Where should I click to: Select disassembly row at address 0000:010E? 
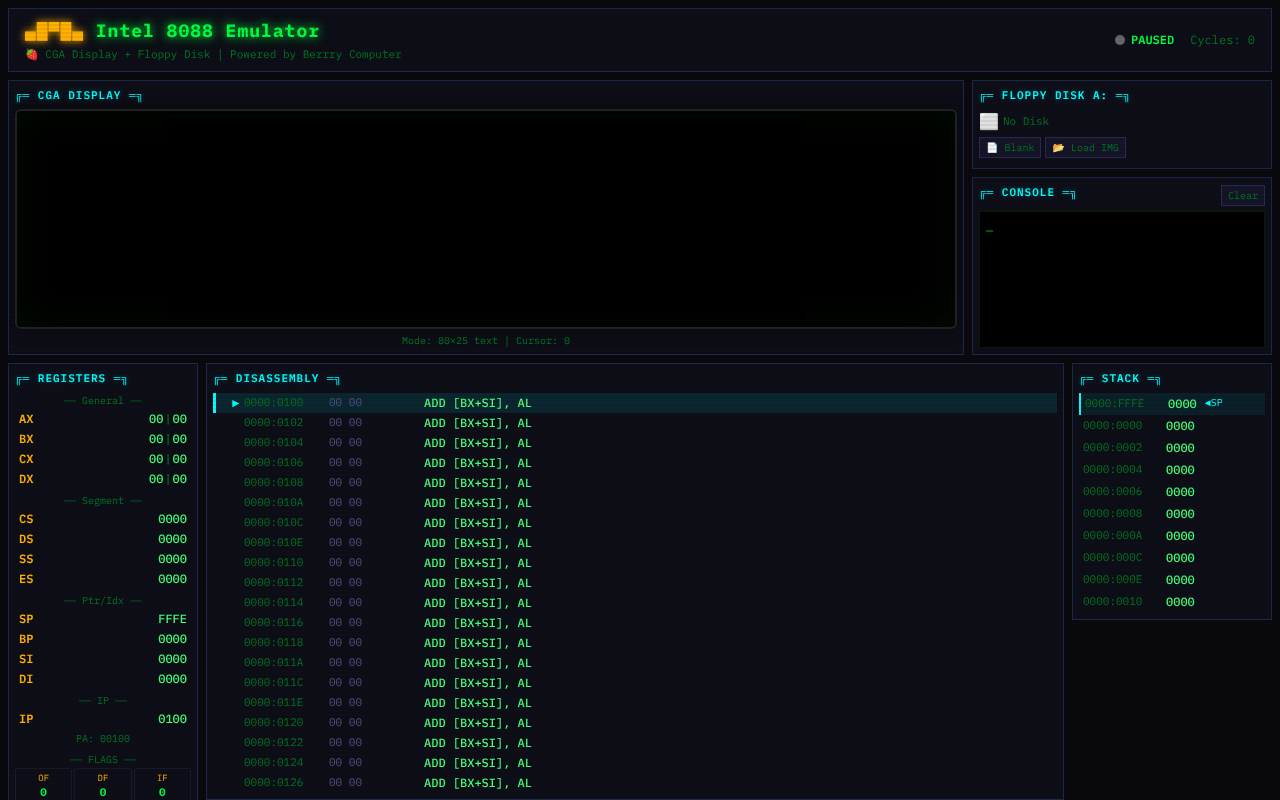click(635, 543)
